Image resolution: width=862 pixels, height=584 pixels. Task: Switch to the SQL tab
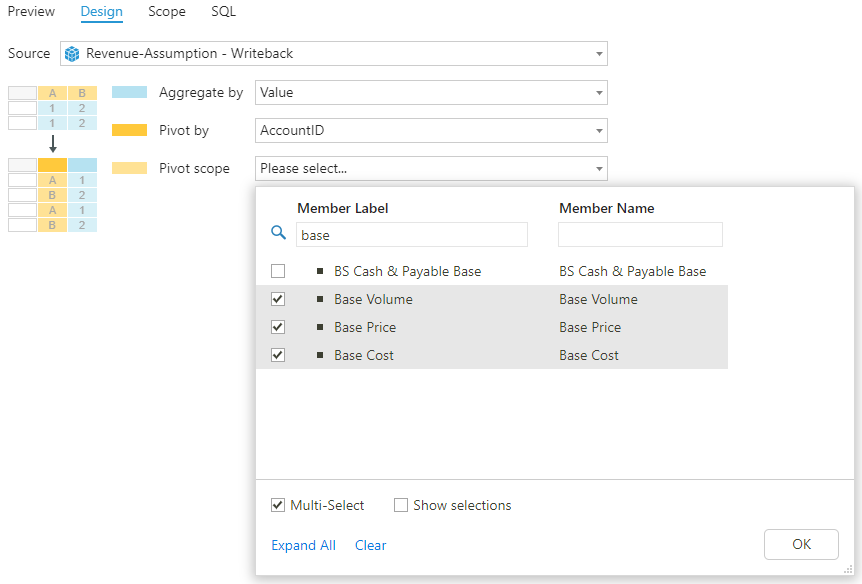pos(223,12)
